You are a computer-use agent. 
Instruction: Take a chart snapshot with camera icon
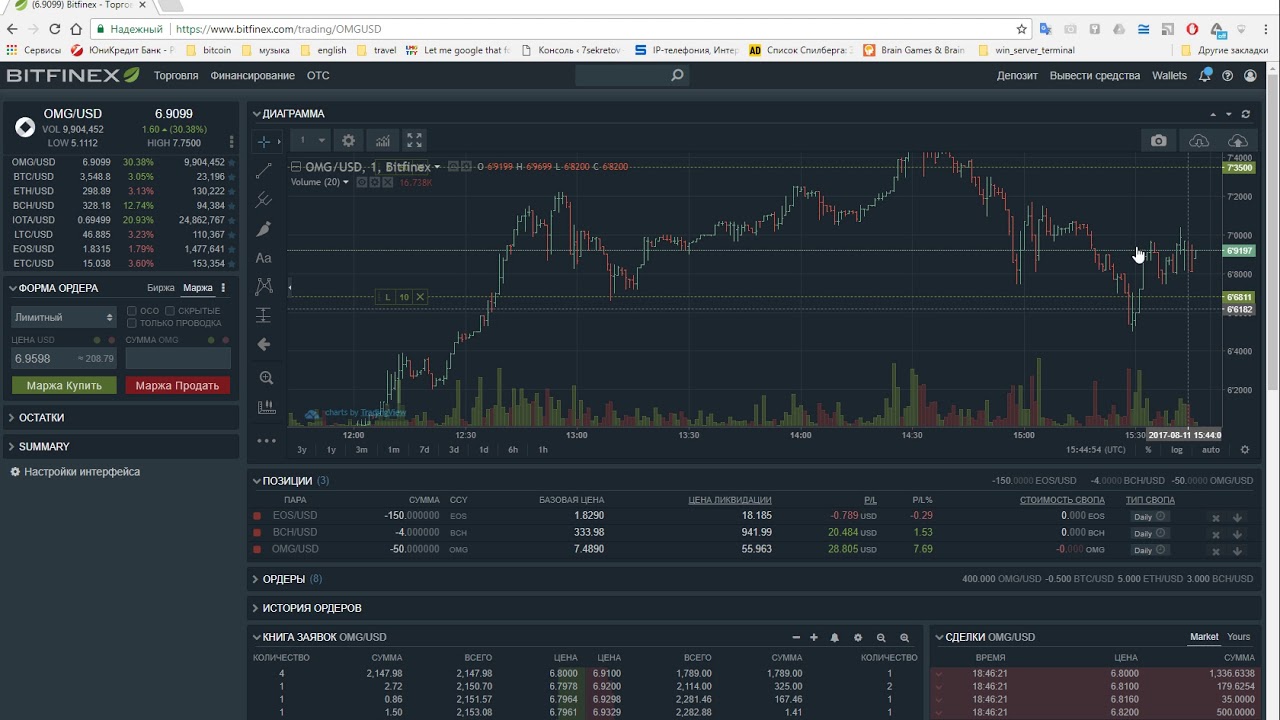click(1159, 141)
